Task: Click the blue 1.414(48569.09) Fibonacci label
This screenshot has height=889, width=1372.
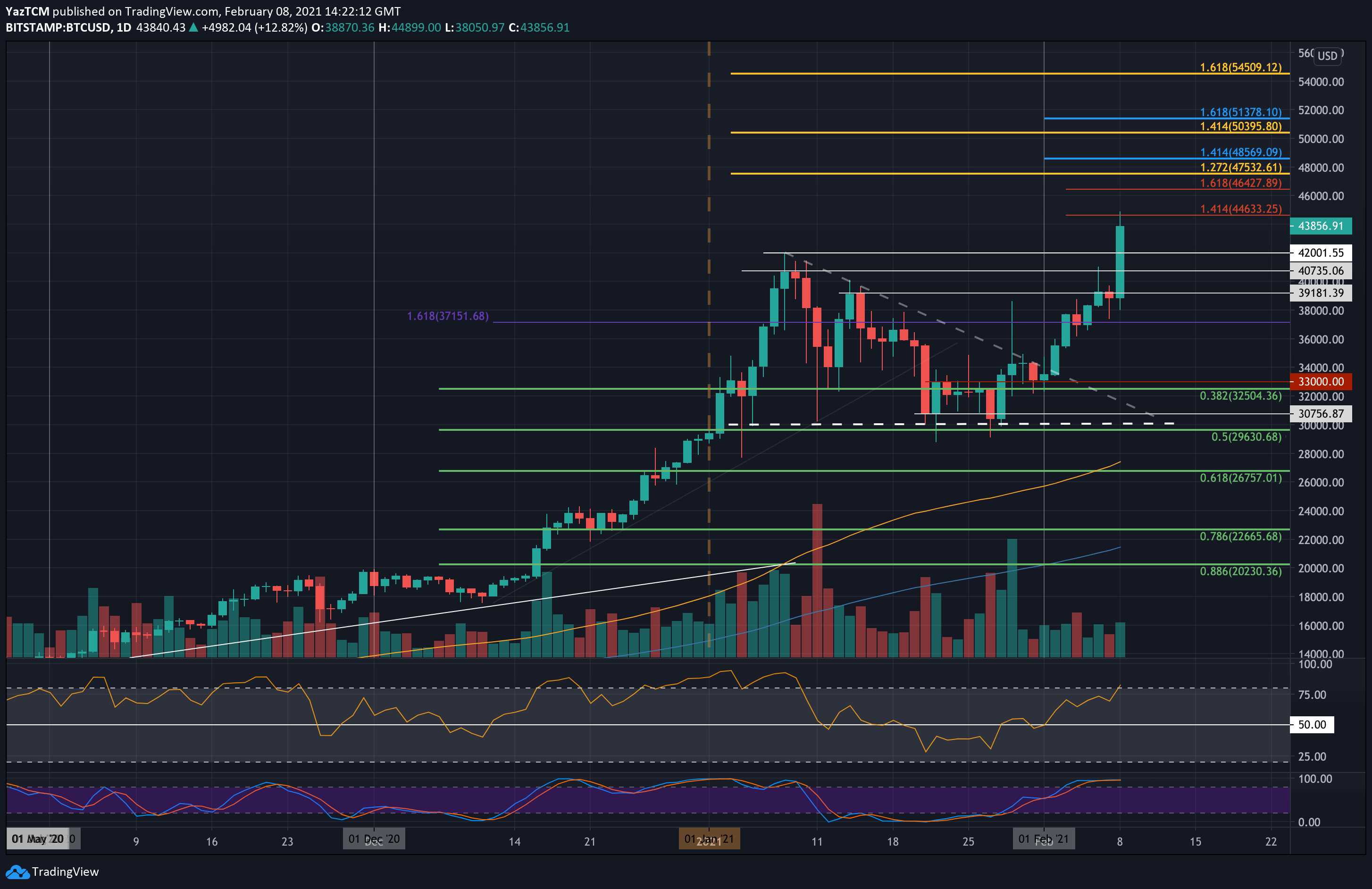Action: click(x=1240, y=152)
